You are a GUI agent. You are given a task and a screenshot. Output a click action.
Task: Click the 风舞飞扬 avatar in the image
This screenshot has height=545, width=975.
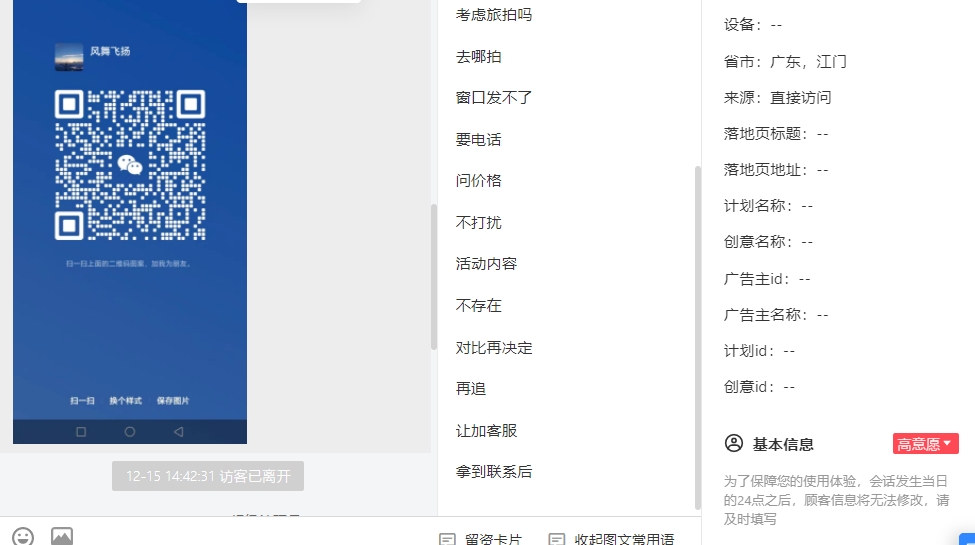(x=69, y=57)
